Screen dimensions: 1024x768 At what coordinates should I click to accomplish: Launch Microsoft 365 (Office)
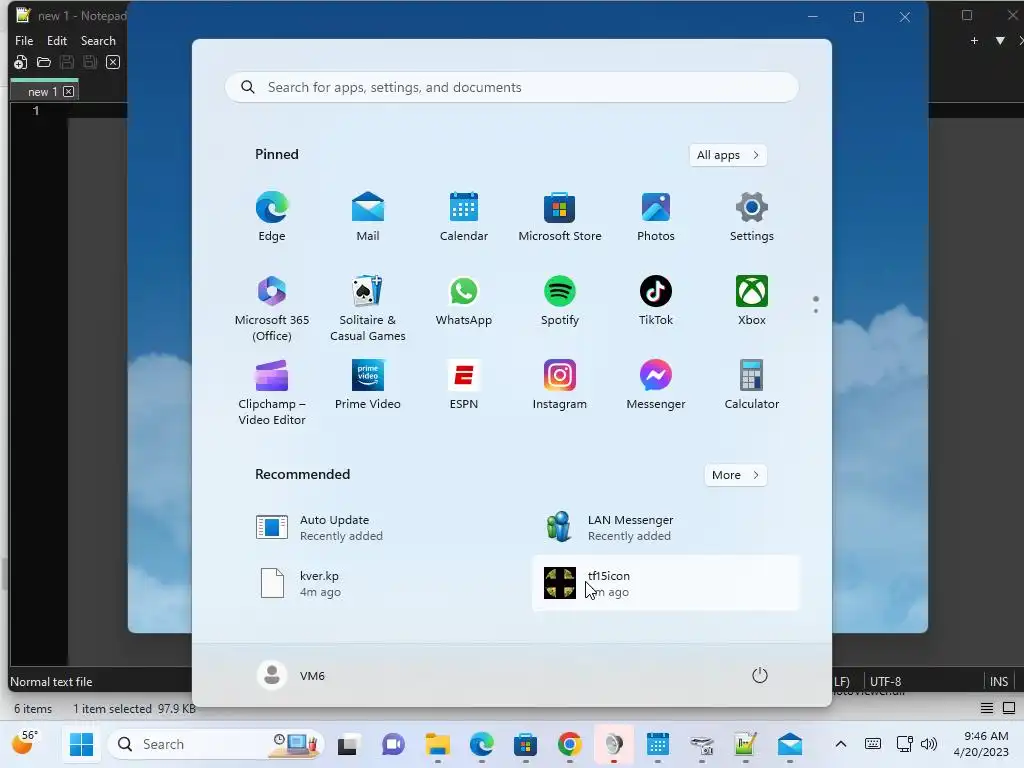(272, 308)
